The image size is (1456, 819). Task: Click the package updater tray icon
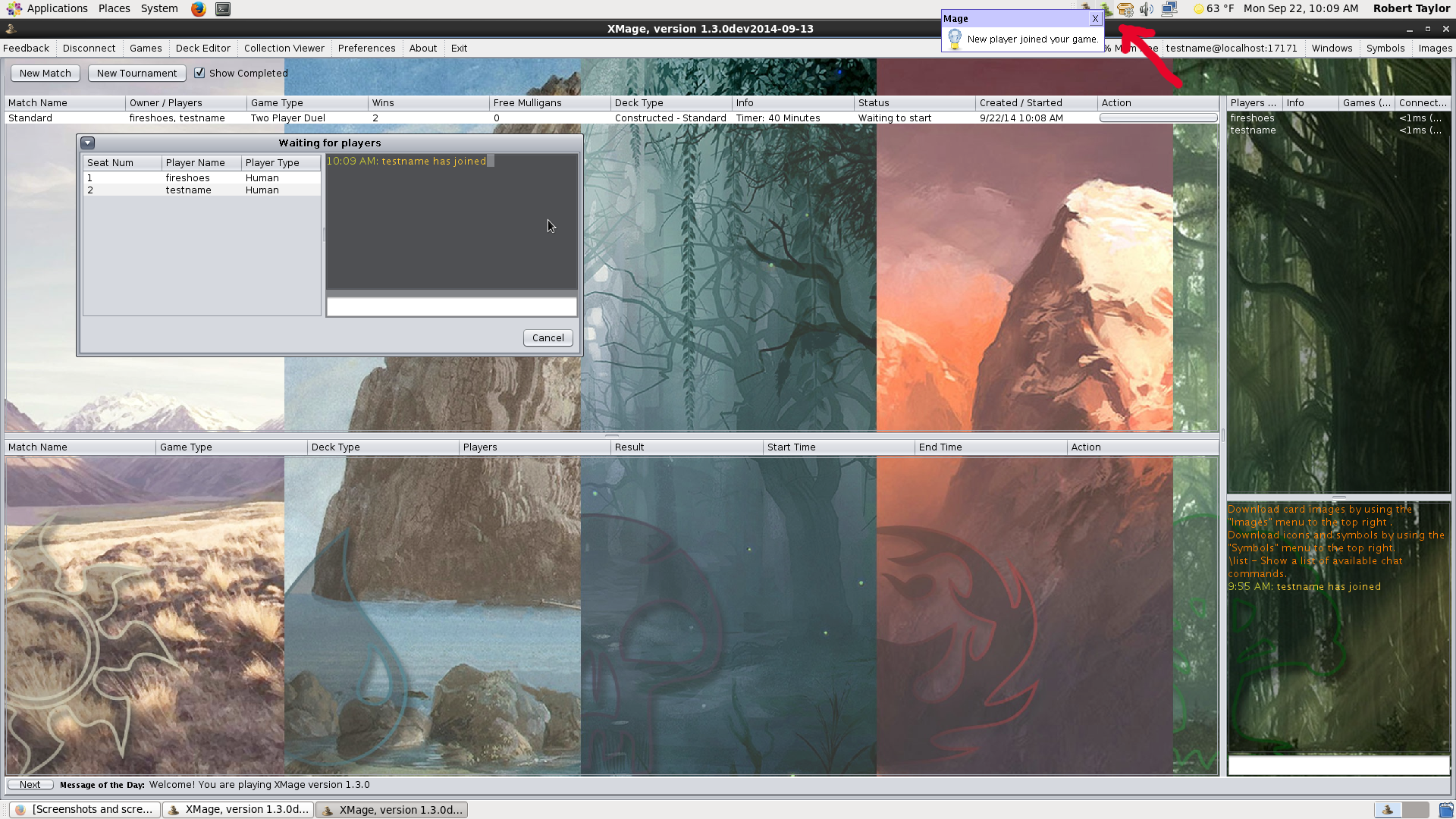(x=1125, y=9)
